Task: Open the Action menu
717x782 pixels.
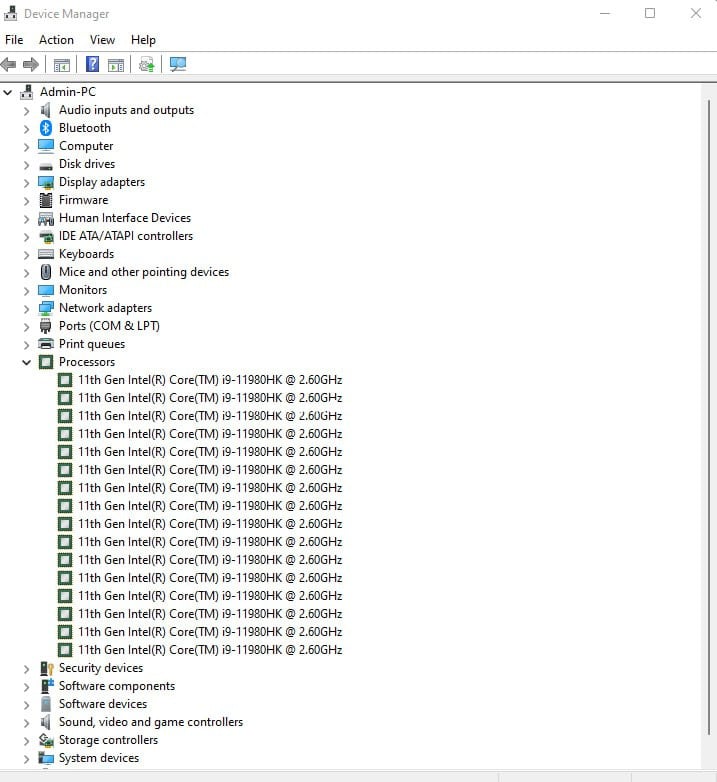Action: click(56, 40)
